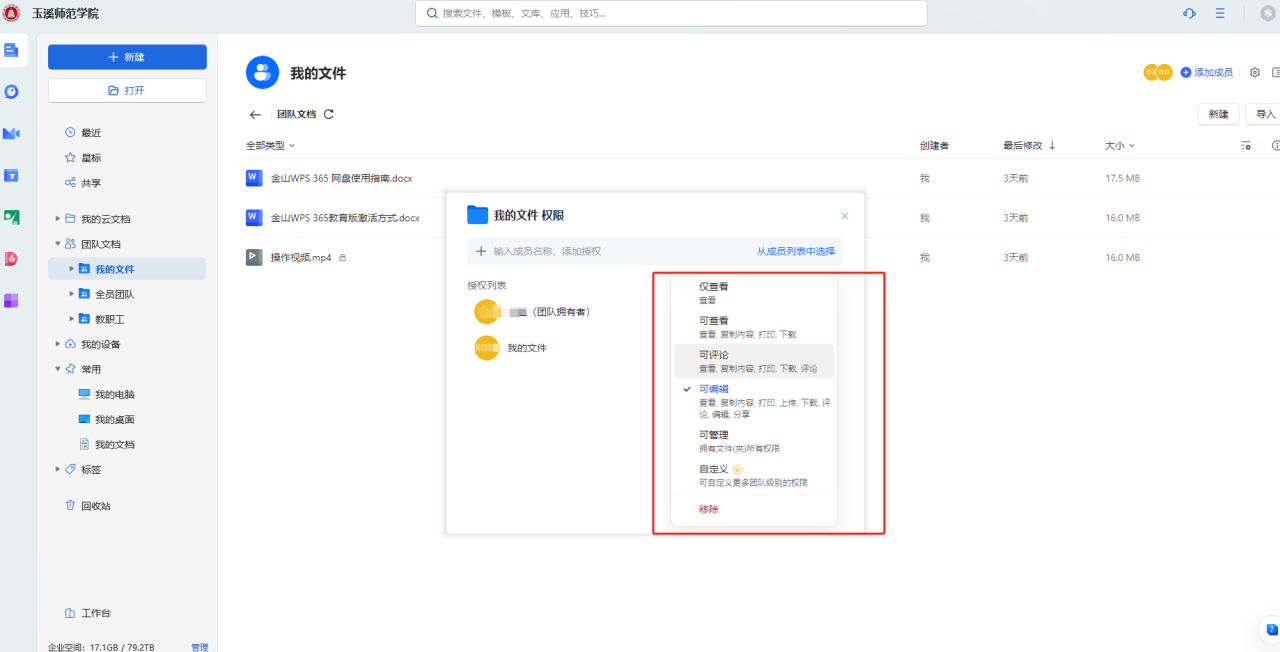Click the customer service headset icon

click(x=1189, y=13)
